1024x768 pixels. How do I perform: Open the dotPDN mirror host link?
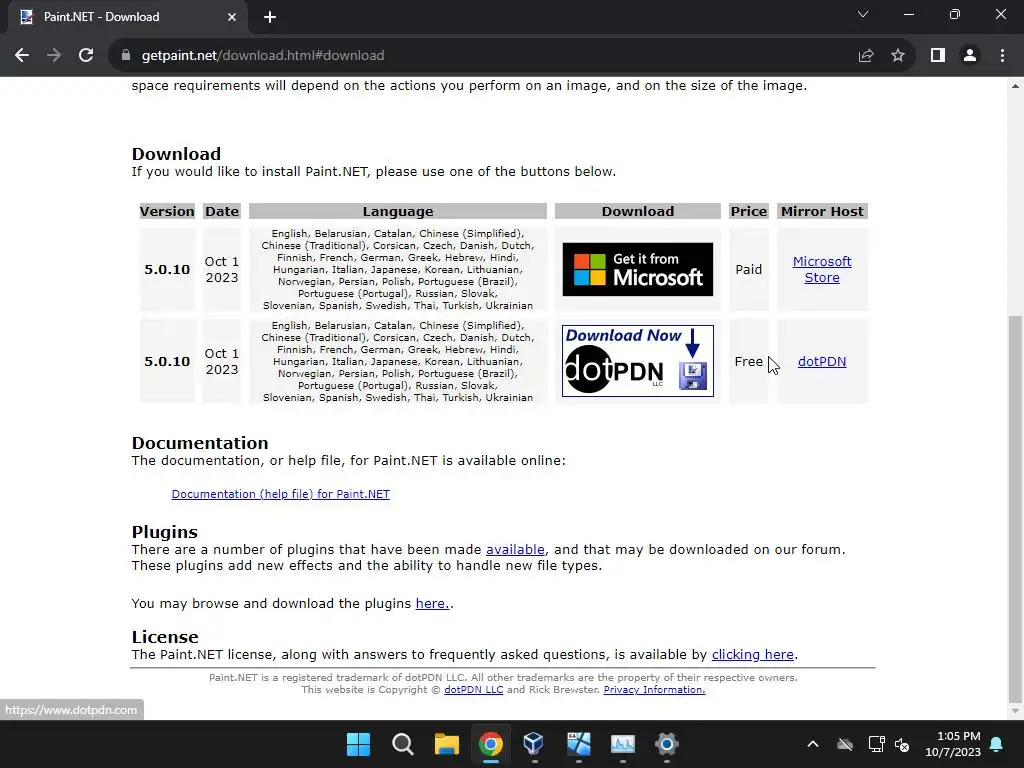tap(822, 361)
